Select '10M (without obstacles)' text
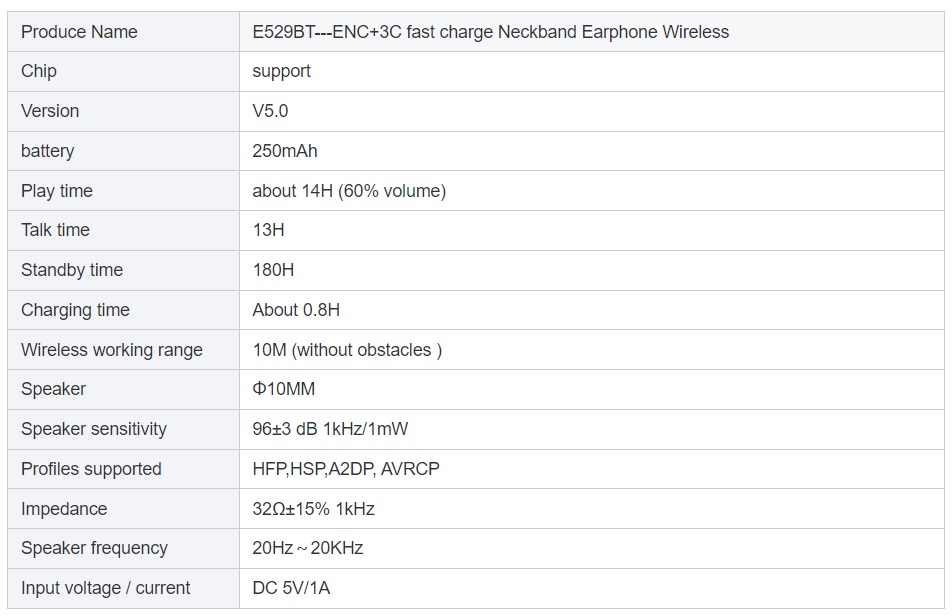The width and height of the screenshot is (952, 616). 347,350
